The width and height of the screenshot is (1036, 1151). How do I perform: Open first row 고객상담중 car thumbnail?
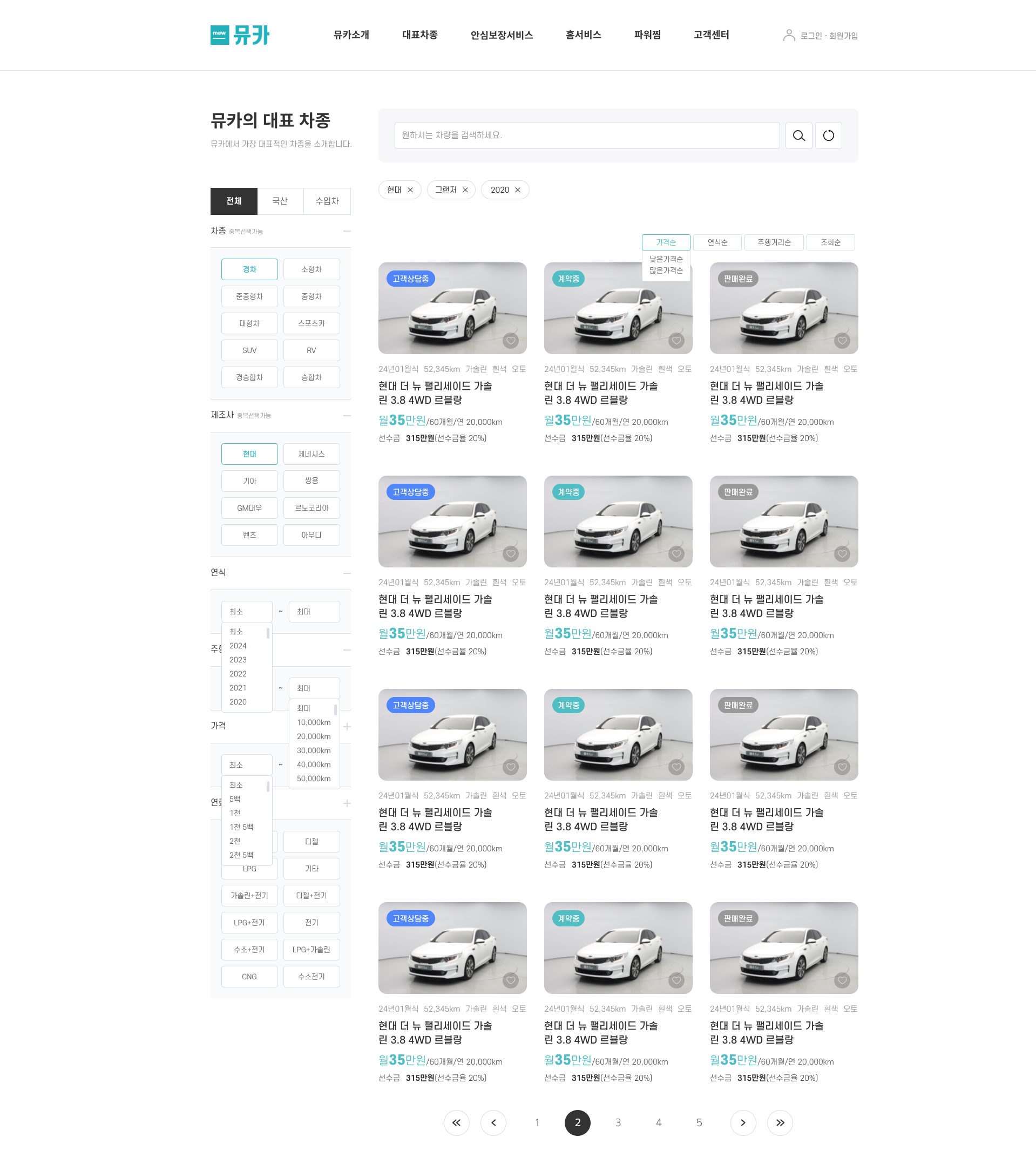[452, 308]
